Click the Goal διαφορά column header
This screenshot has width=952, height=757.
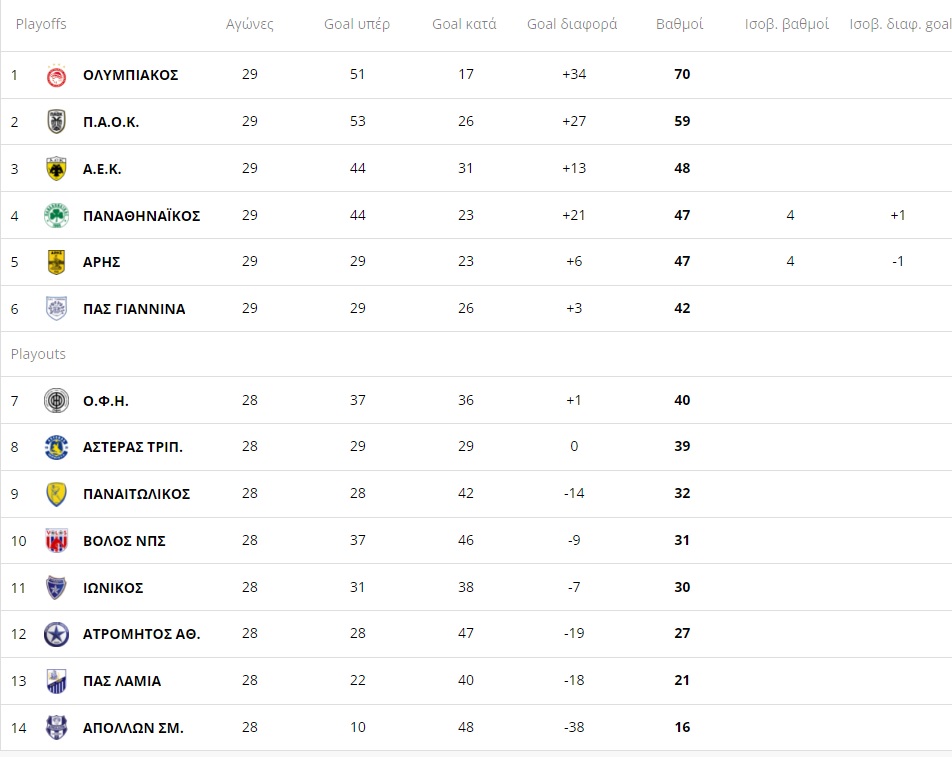[x=572, y=24]
